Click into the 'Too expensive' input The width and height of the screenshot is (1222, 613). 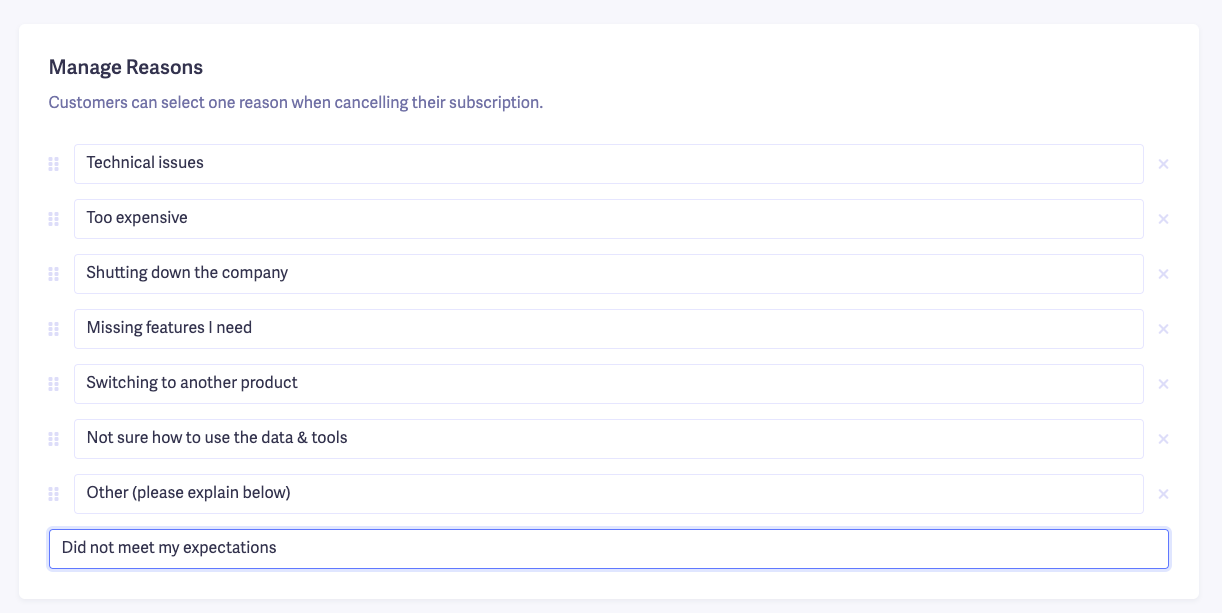608,219
